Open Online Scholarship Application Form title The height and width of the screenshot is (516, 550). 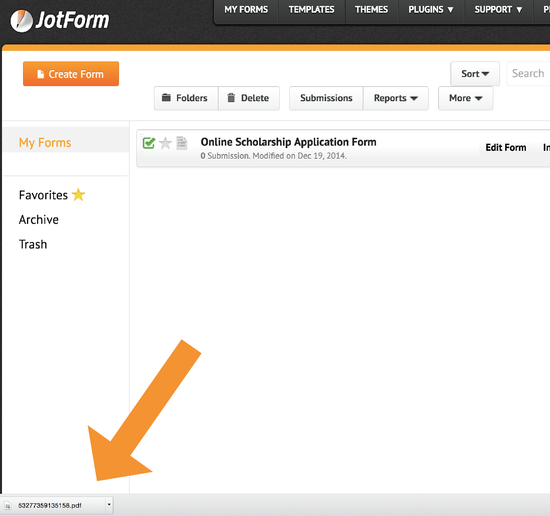(x=288, y=142)
